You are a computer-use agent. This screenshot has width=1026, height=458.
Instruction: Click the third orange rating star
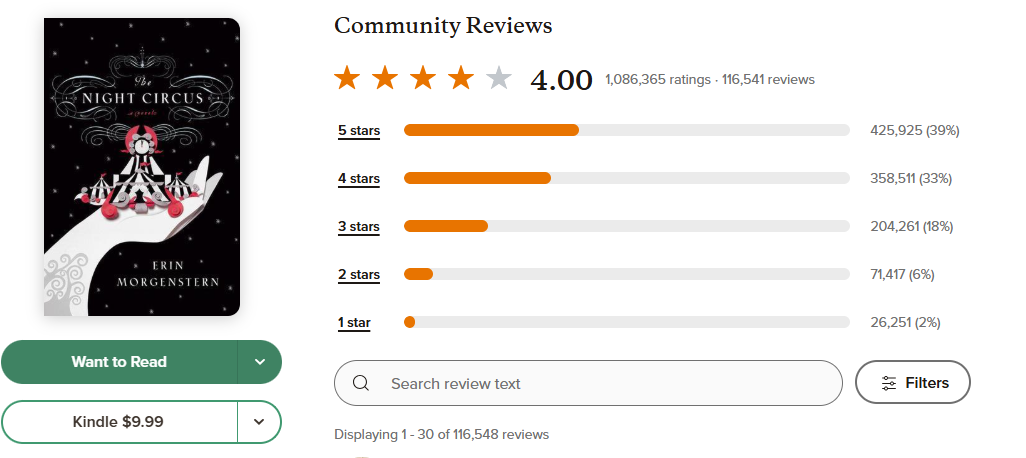[423, 78]
